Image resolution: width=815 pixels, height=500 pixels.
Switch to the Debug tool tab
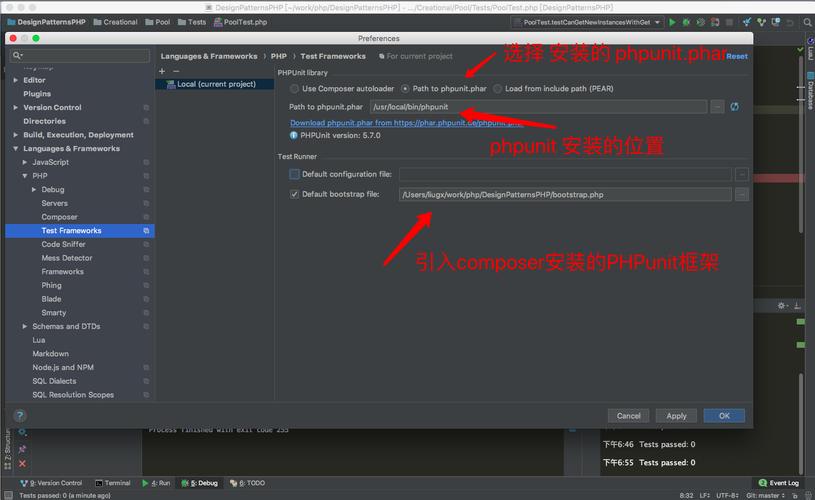tap(200, 483)
